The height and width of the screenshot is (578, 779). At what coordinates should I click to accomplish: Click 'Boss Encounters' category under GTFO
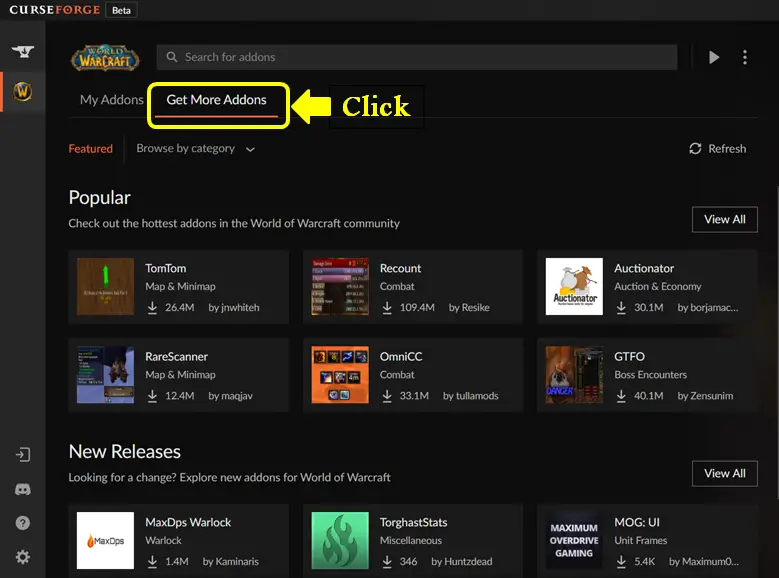pyautogui.click(x=650, y=375)
